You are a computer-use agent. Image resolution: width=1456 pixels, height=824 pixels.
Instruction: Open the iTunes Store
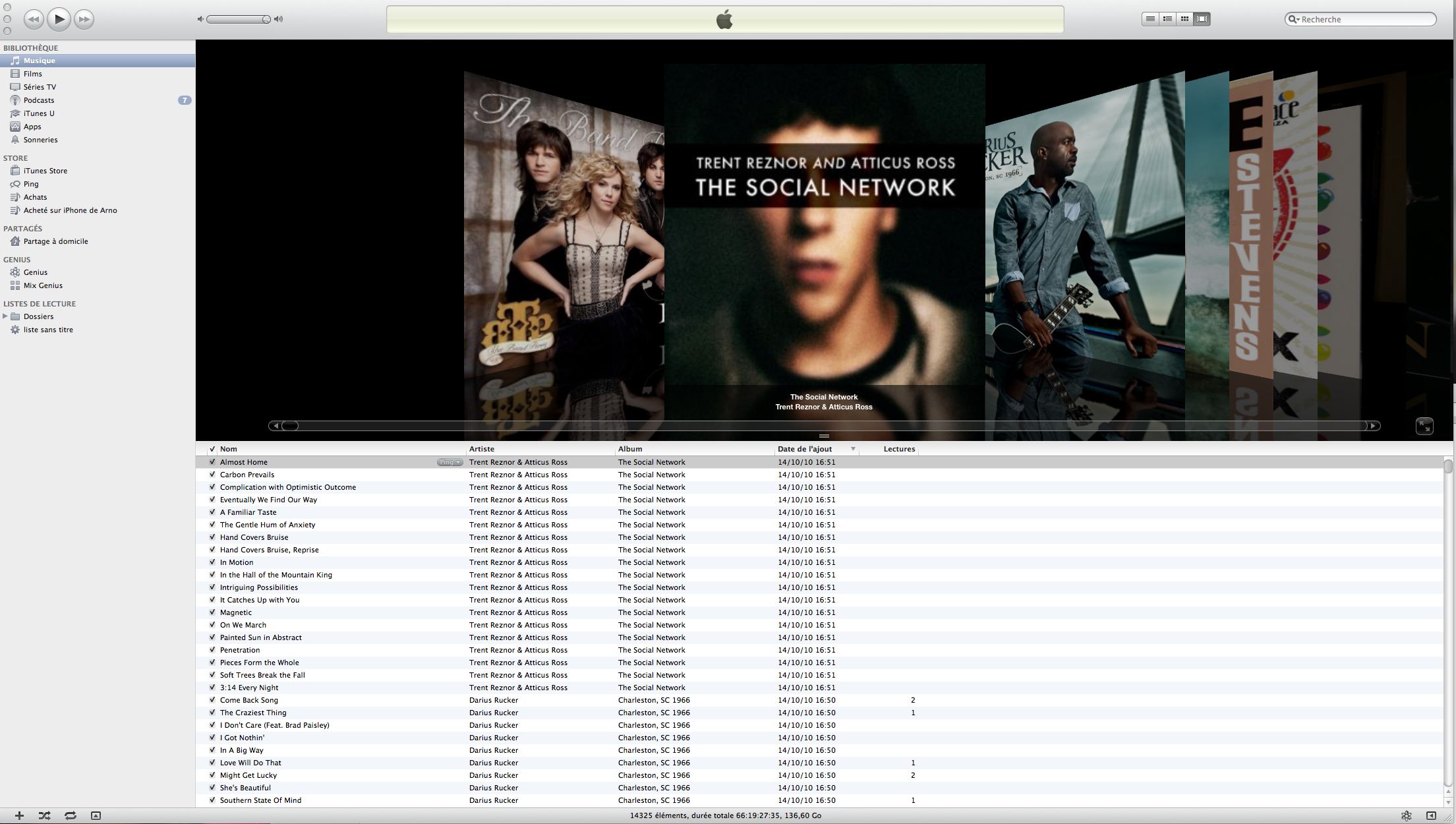coord(98,171)
